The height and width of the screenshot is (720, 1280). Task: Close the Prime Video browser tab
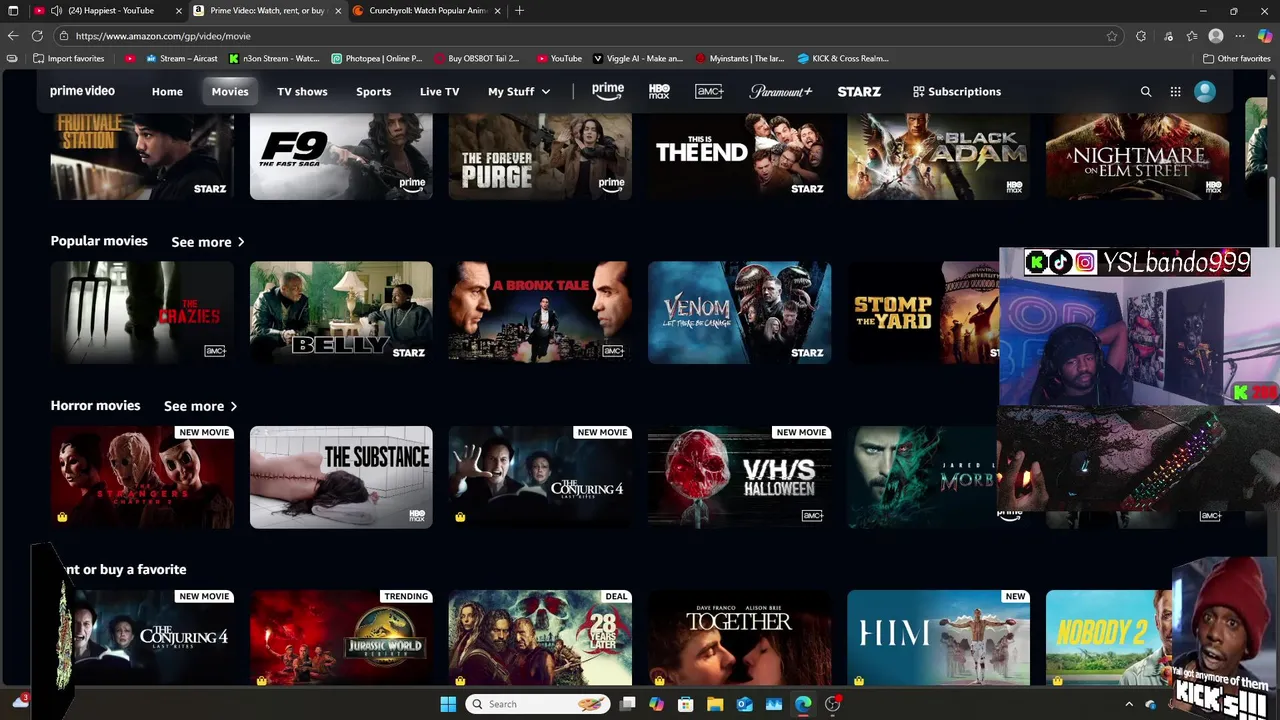[x=338, y=11]
